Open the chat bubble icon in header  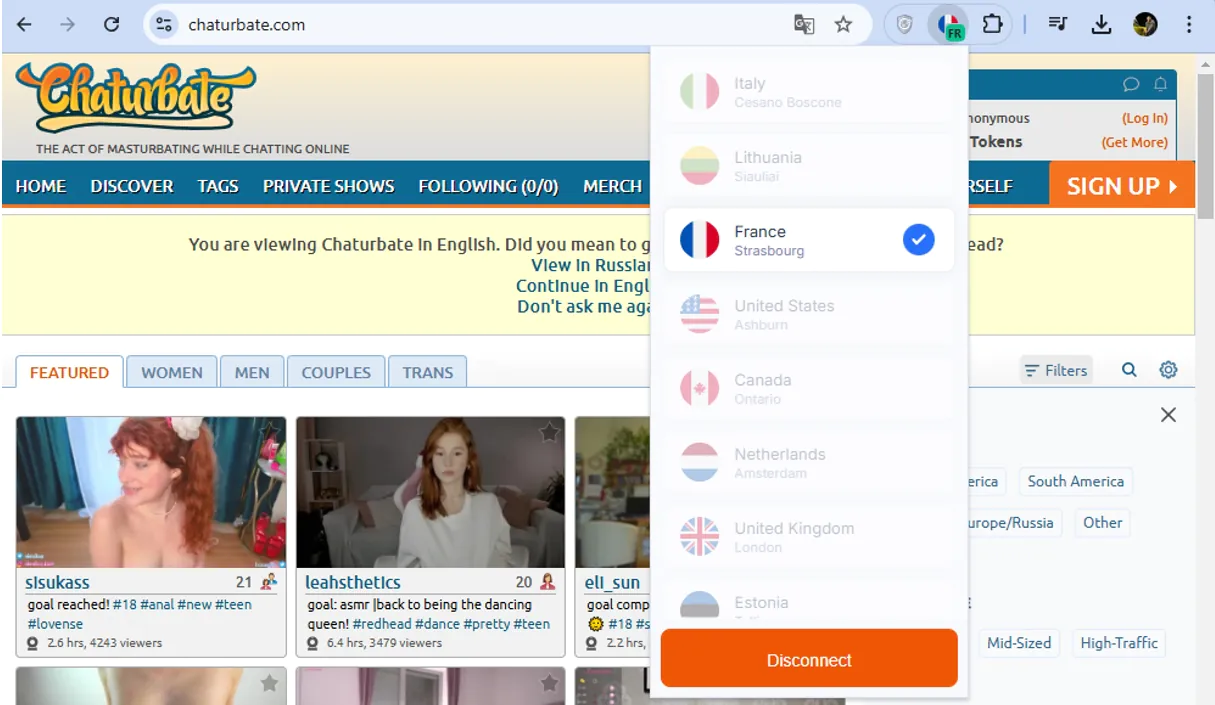1131,84
